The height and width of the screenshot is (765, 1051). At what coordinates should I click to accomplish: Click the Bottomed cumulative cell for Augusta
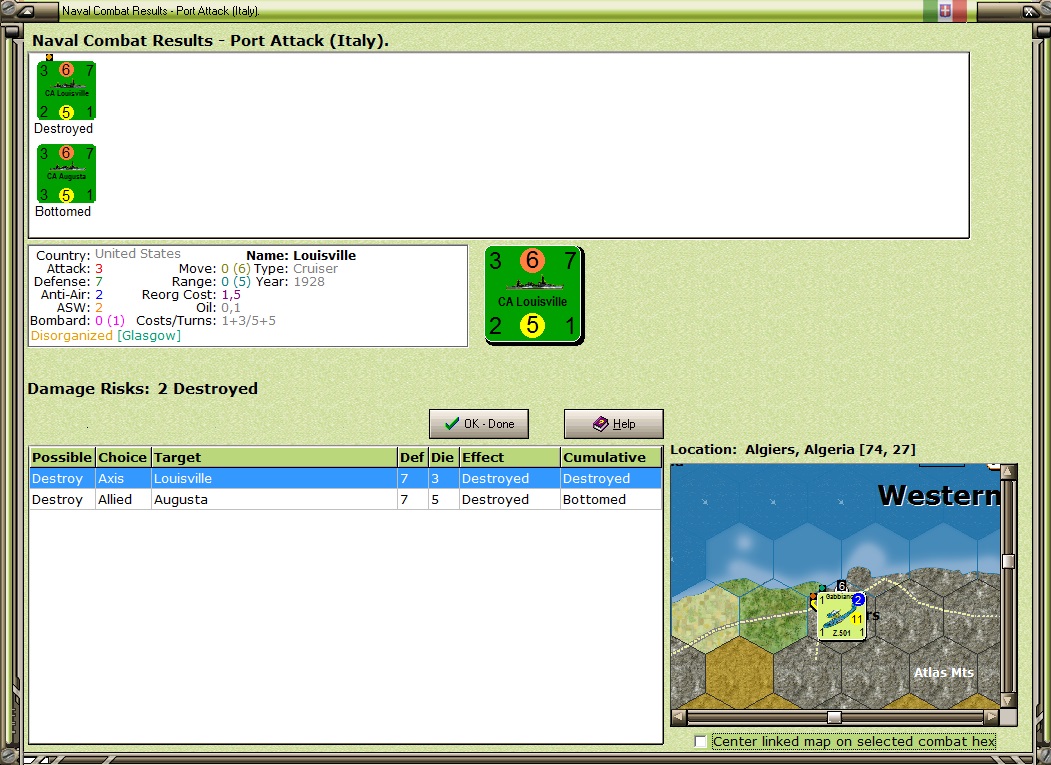(x=611, y=499)
